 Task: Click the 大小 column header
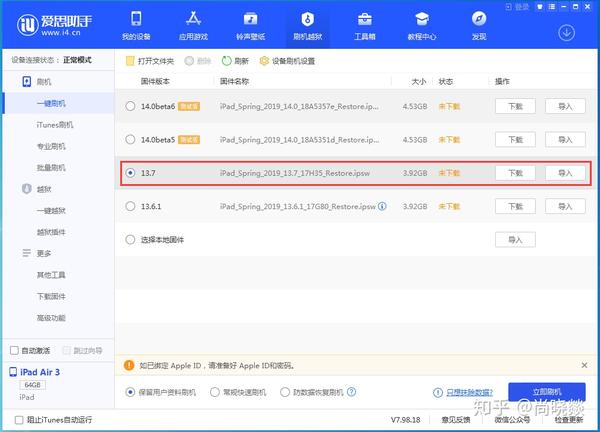(x=419, y=81)
